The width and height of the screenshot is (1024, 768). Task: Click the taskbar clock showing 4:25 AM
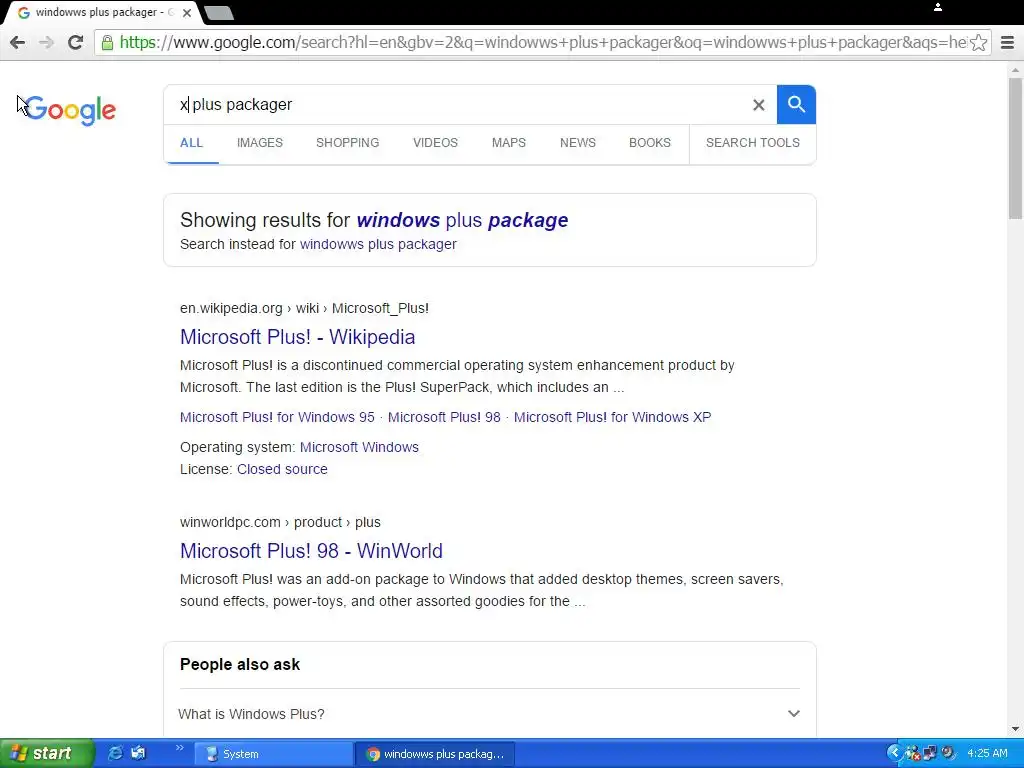pos(987,754)
